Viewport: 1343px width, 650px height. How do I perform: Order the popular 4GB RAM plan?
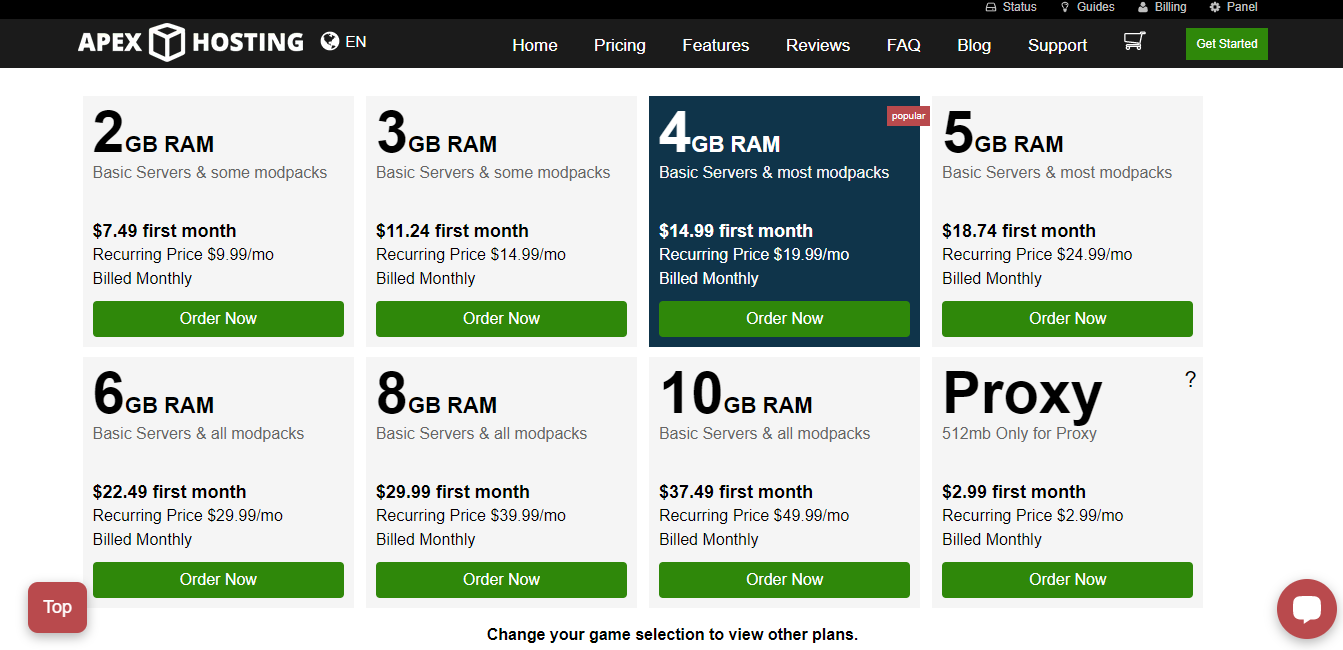784,319
